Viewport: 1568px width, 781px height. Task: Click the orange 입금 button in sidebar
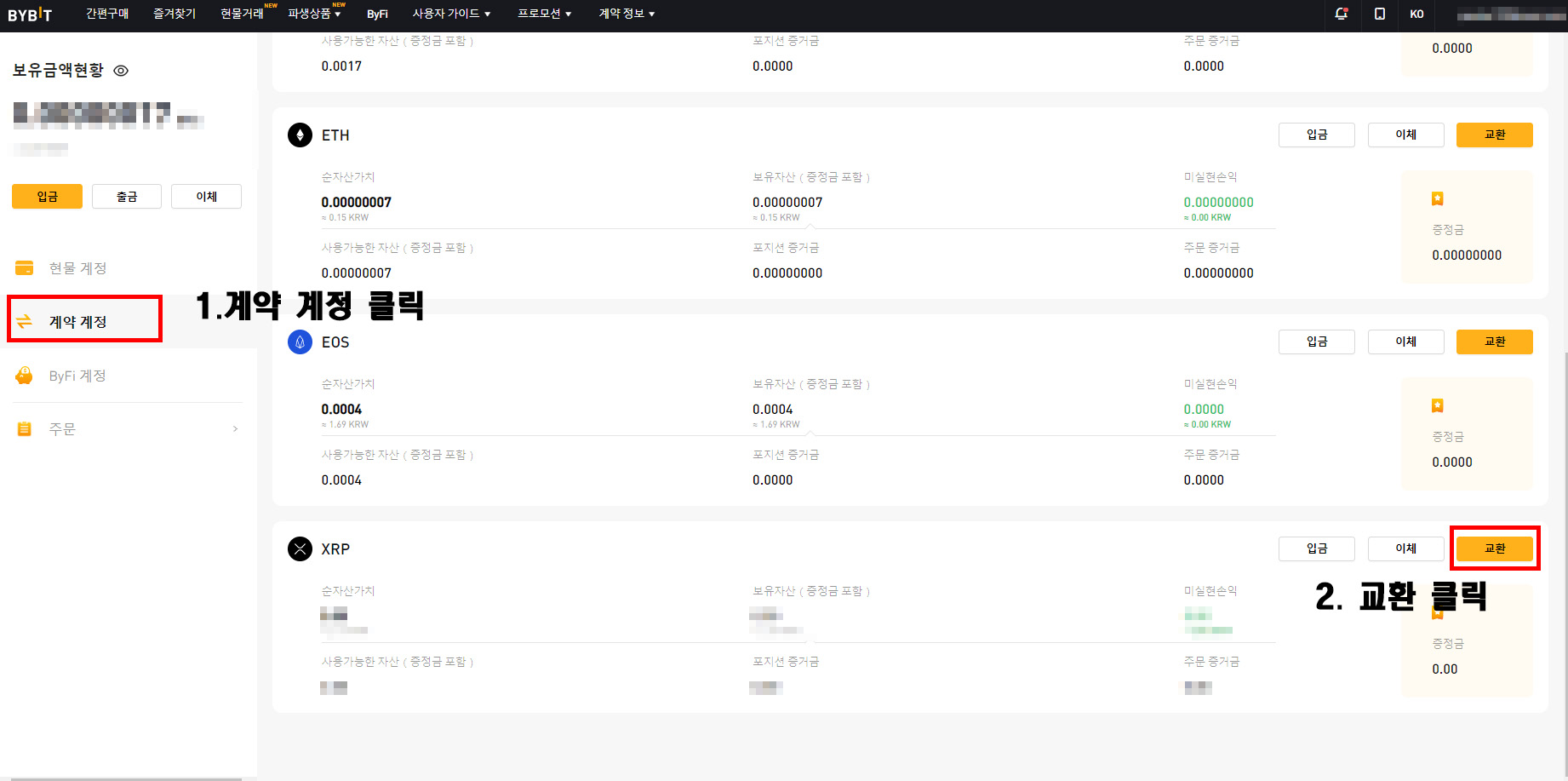(47, 197)
